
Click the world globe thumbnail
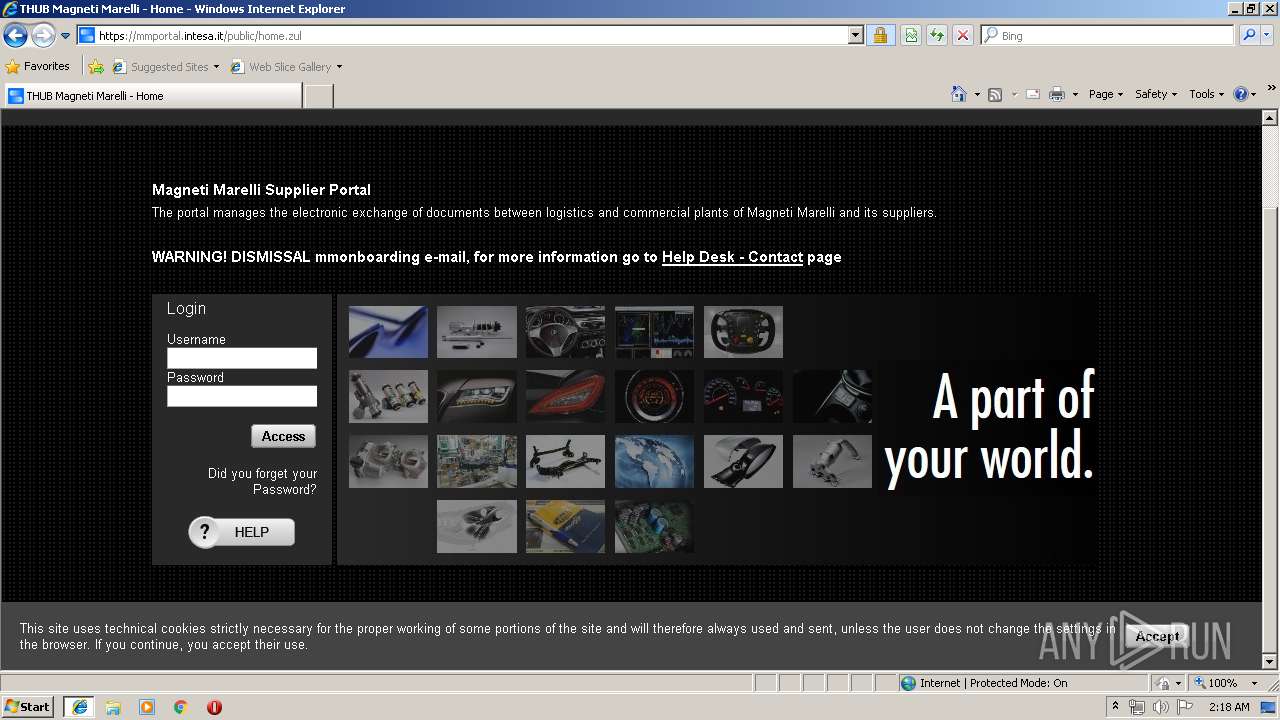point(654,461)
